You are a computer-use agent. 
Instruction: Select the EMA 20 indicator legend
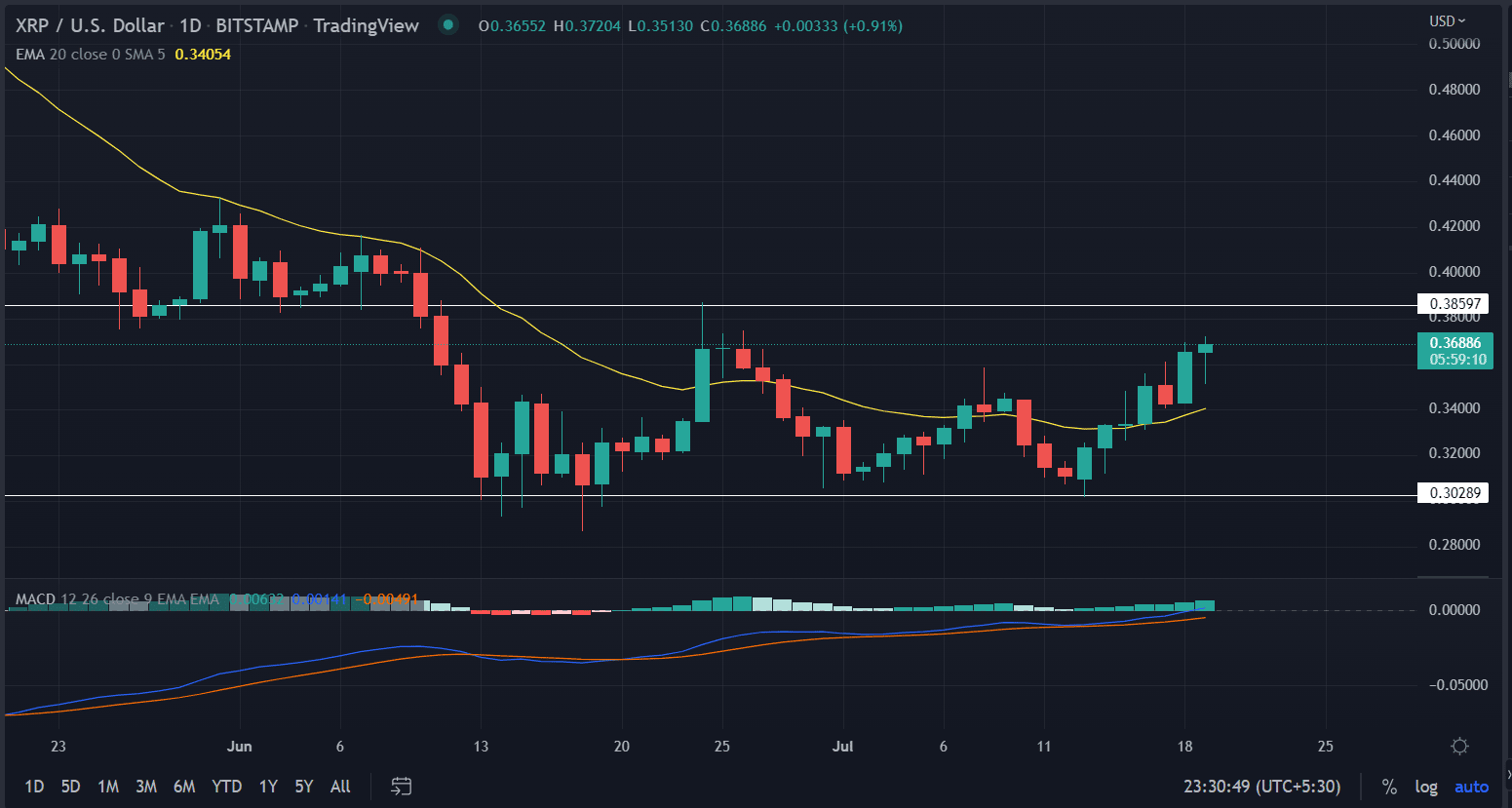[x=90, y=55]
